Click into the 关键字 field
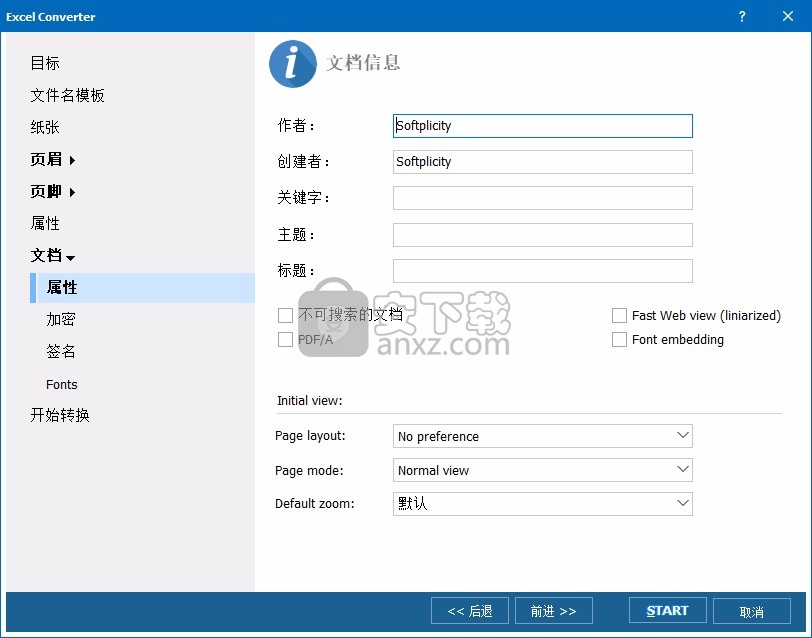 click(x=542, y=198)
